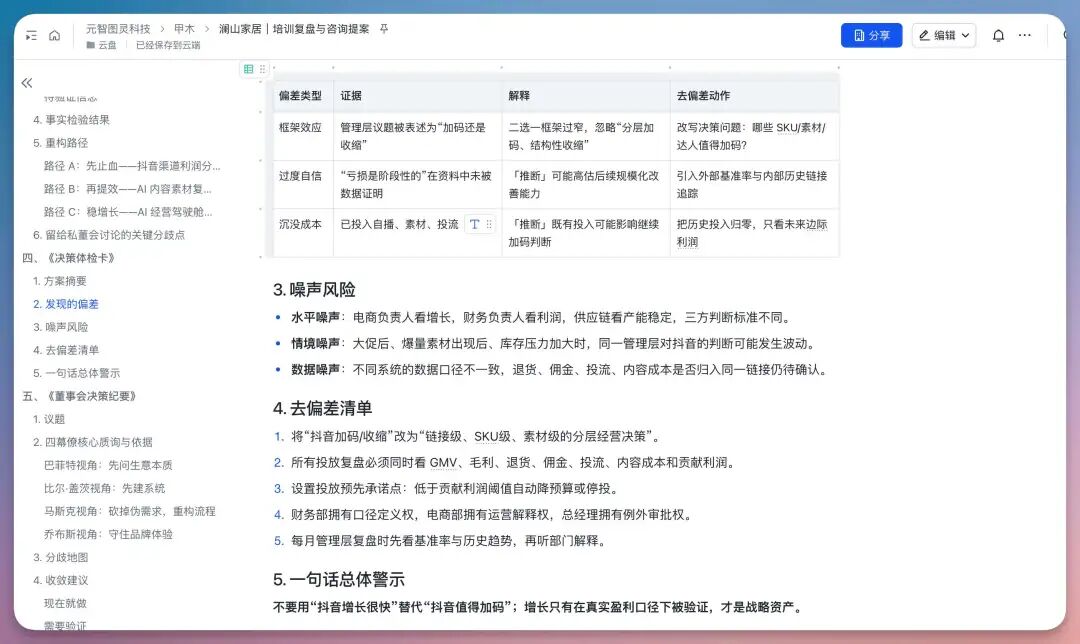The height and width of the screenshot is (644, 1080).
Task: Click the text block T icon in table
Action: [x=475, y=224]
